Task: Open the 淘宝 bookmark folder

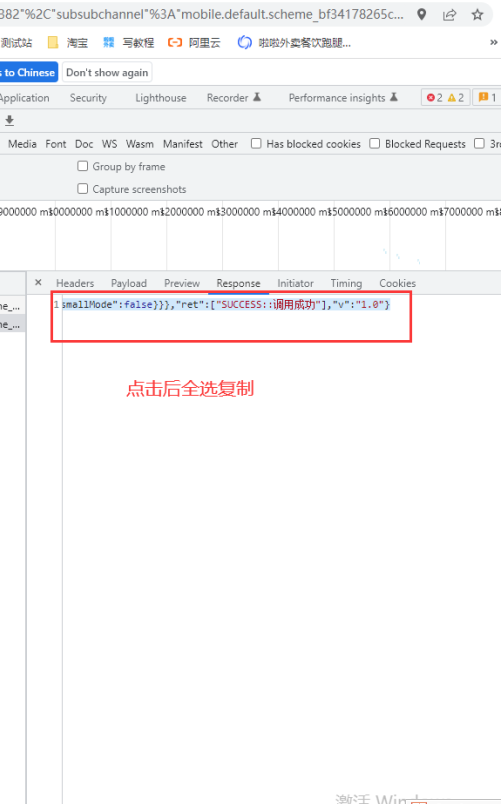Action: click(x=68, y=43)
